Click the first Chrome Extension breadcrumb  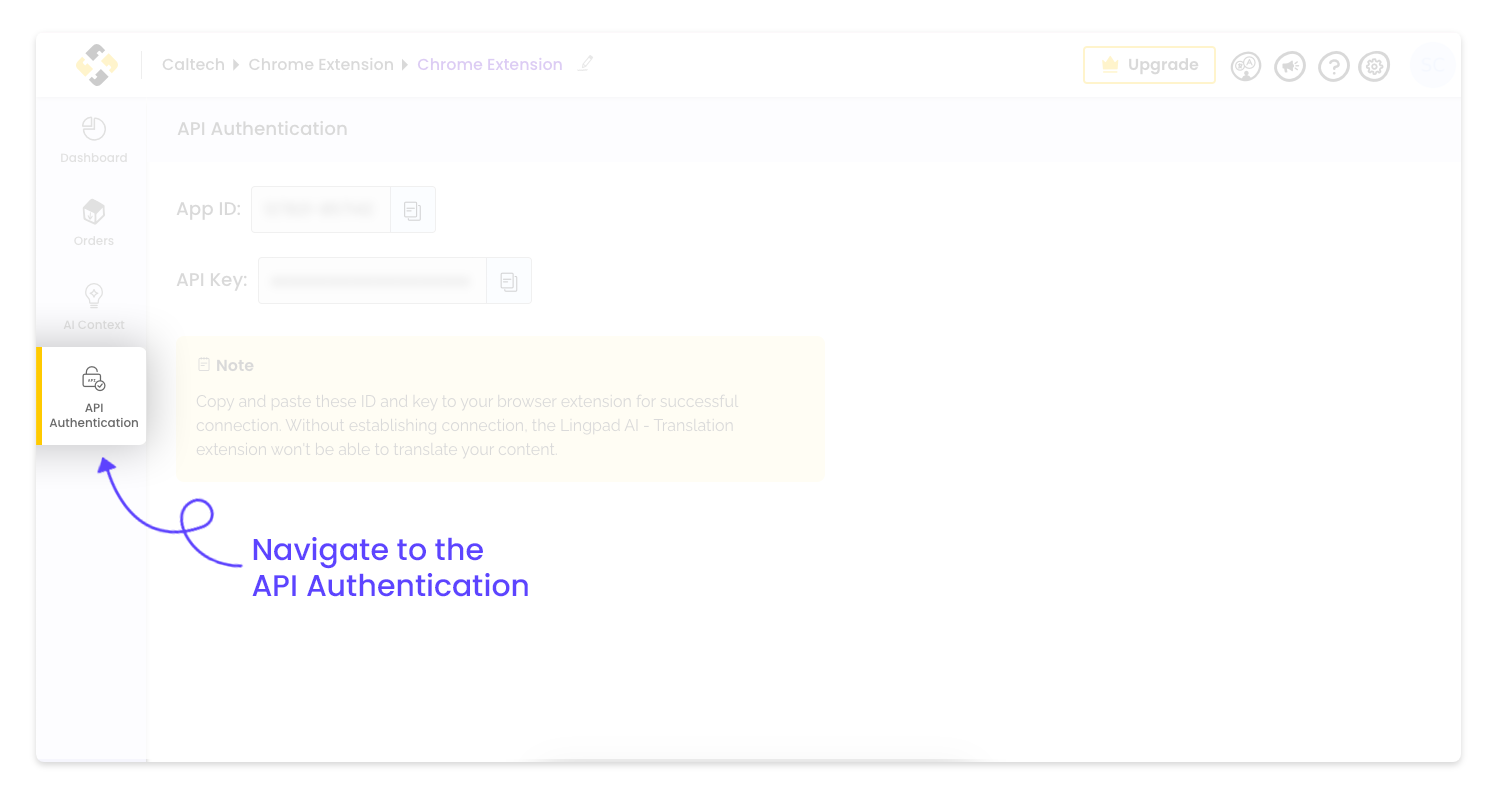pyautogui.click(x=321, y=65)
